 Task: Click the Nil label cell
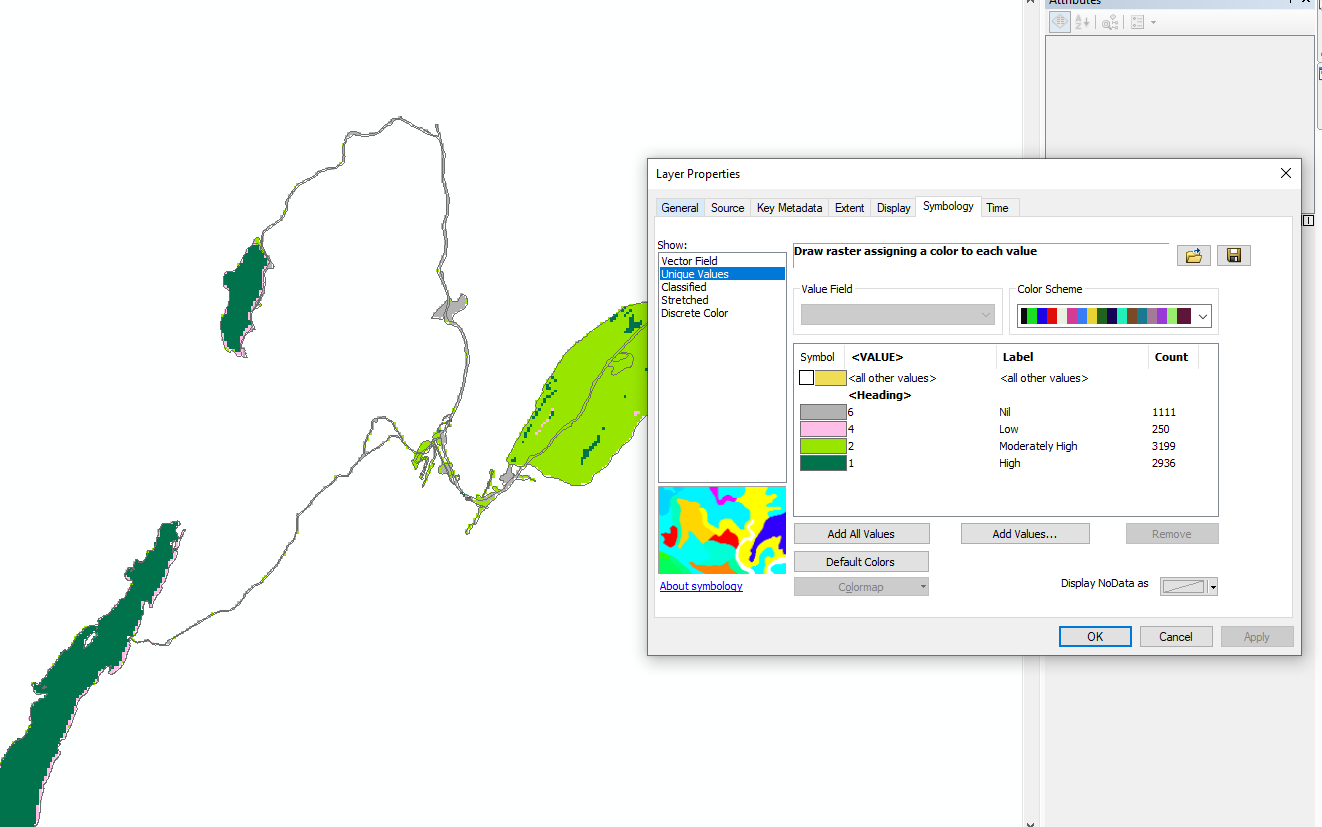[x=1005, y=412]
